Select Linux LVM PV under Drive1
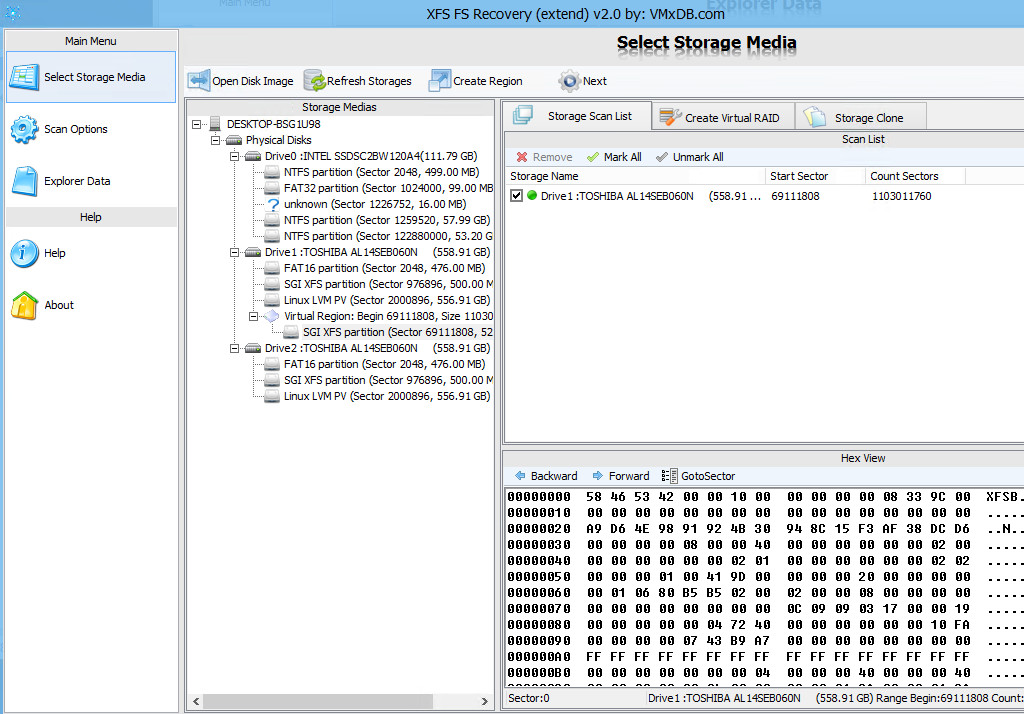 coord(387,300)
